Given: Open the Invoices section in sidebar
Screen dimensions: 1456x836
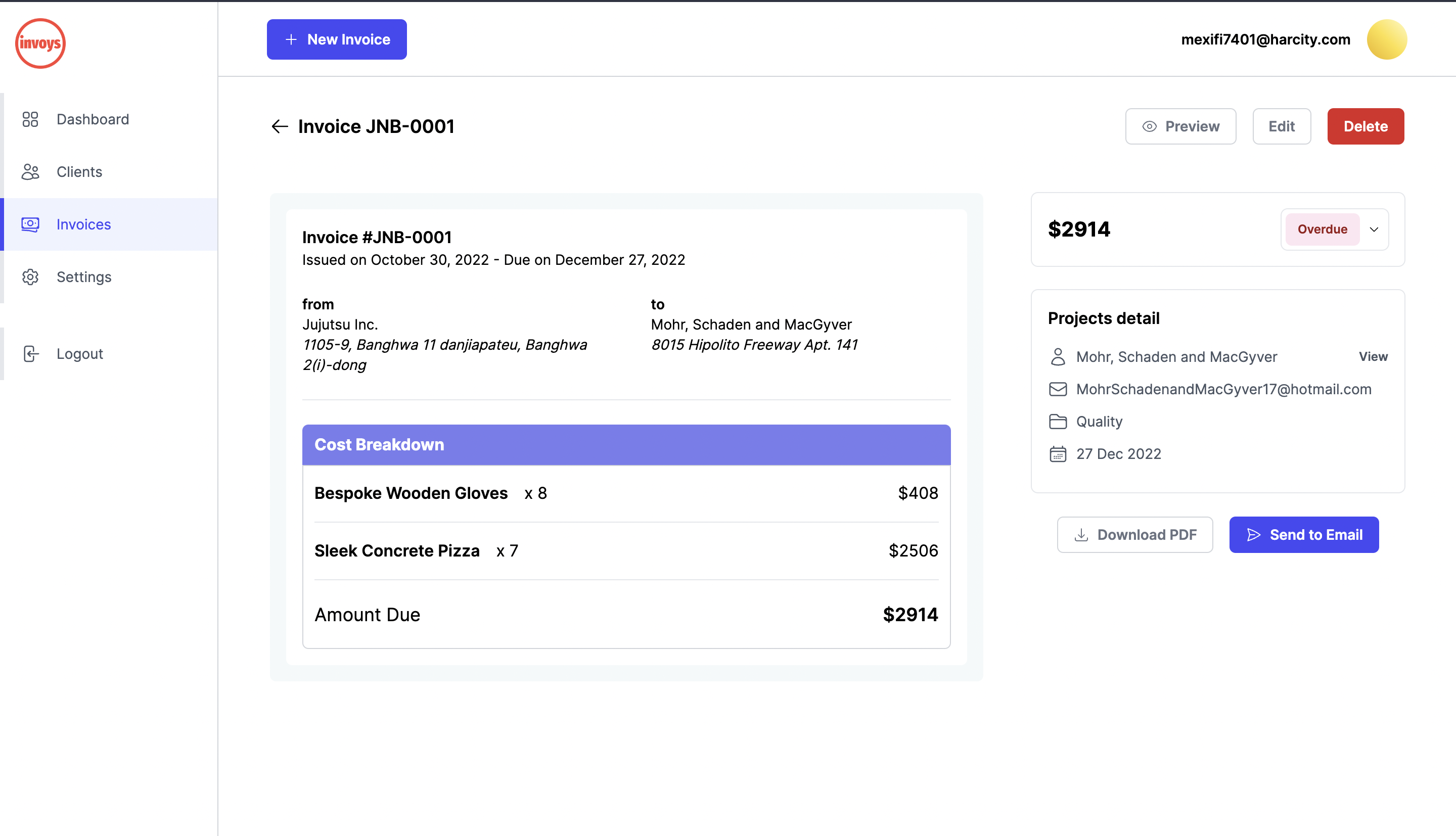Looking at the screenshot, I should pos(83,224).
